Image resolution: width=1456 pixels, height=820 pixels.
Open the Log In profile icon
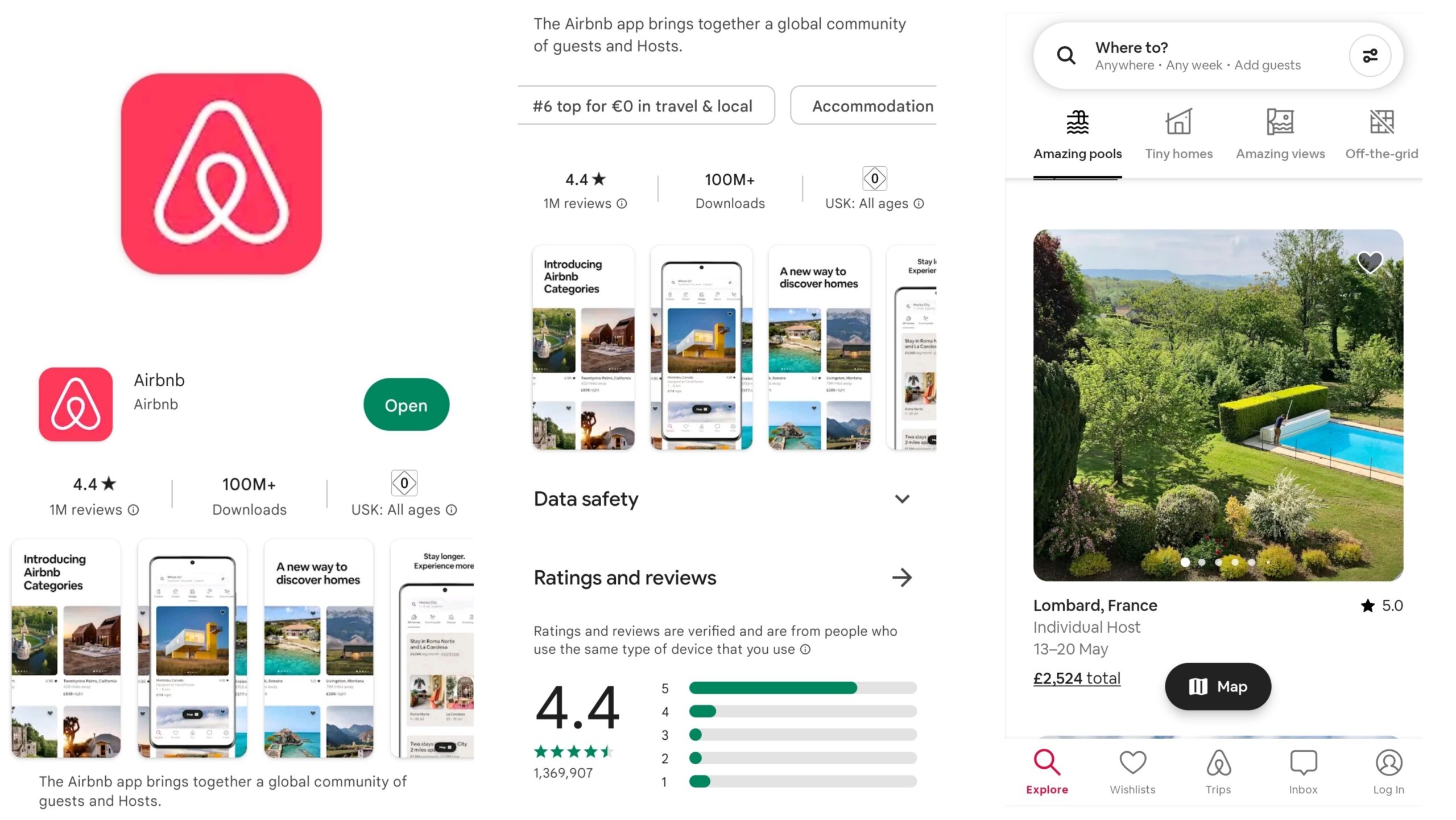tap(1388, 763)
